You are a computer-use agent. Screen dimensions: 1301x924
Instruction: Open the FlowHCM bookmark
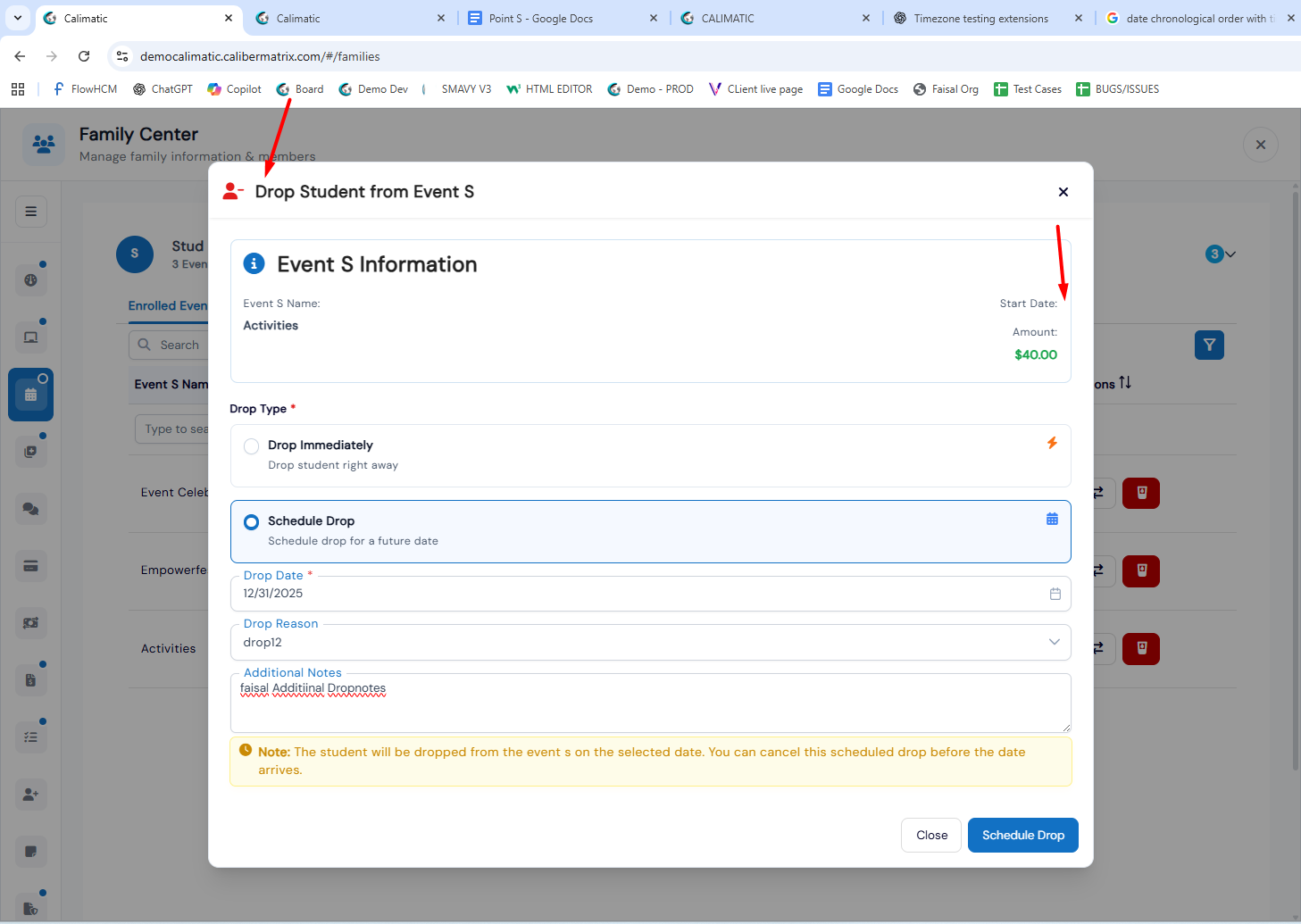85,89
